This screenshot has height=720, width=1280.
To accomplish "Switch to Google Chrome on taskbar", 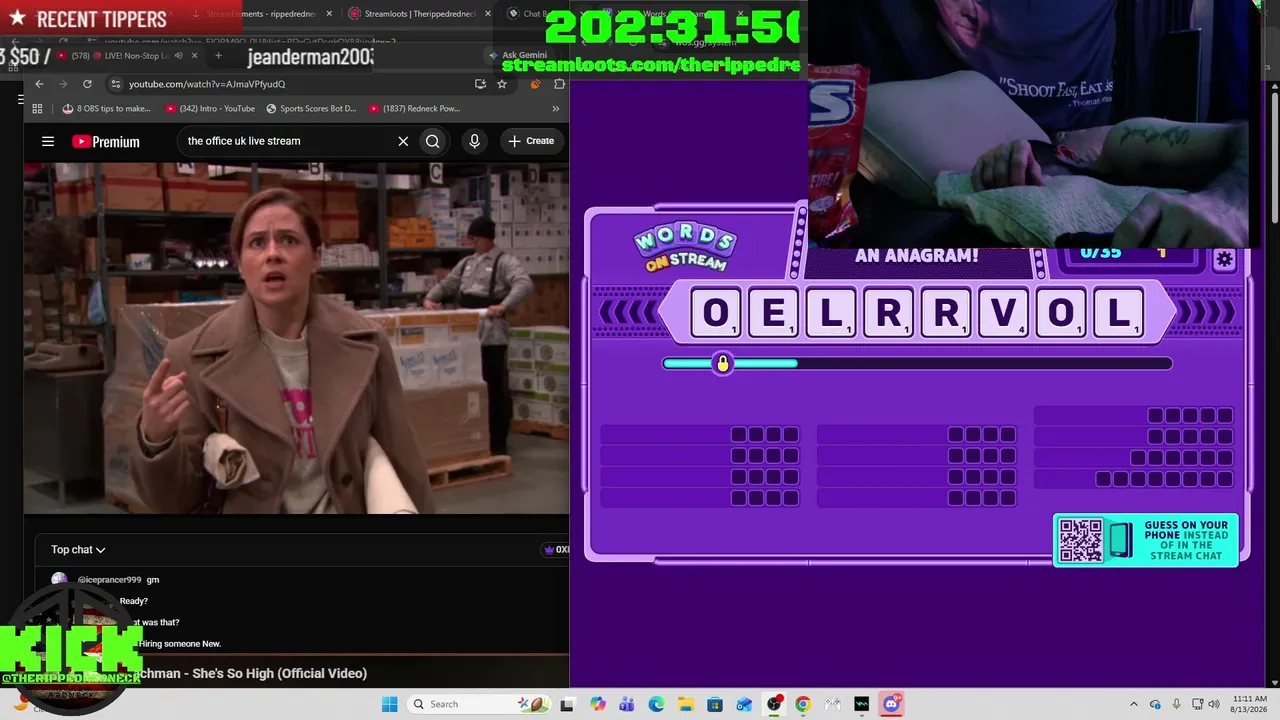I will click(803, 704).
